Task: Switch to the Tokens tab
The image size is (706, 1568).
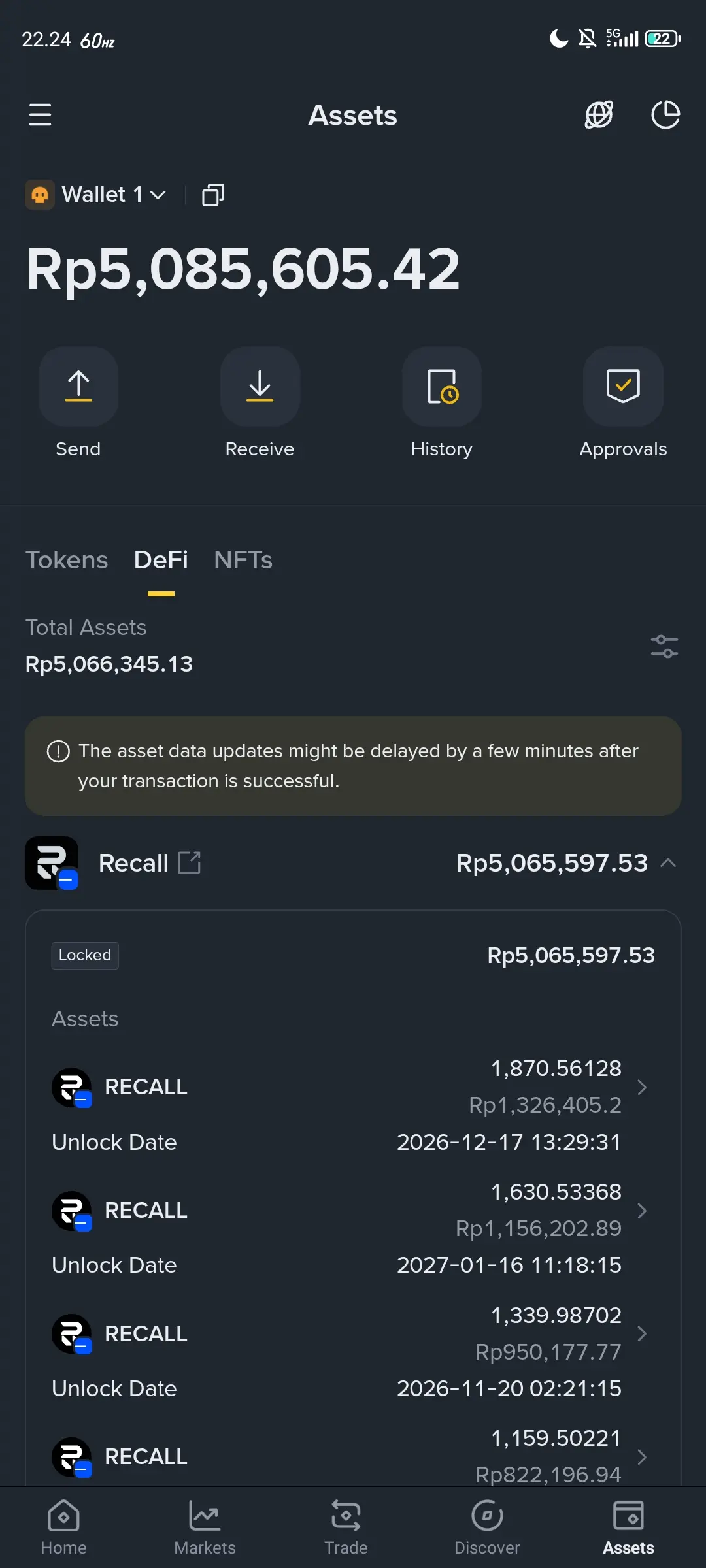Action: [67, 560]
